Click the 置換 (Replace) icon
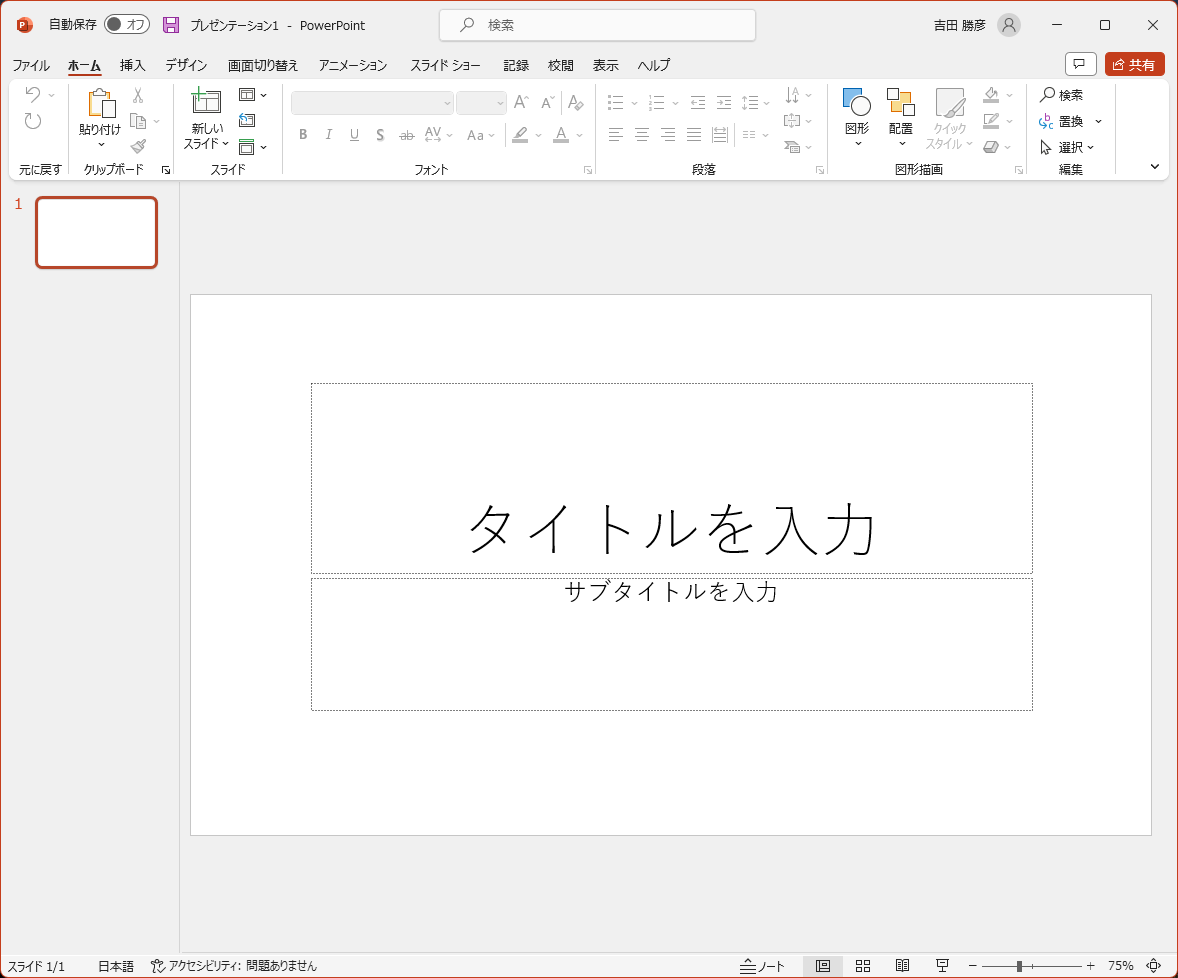The image size is (1178, 978). pyautogui.click(x=1063, y=122)
